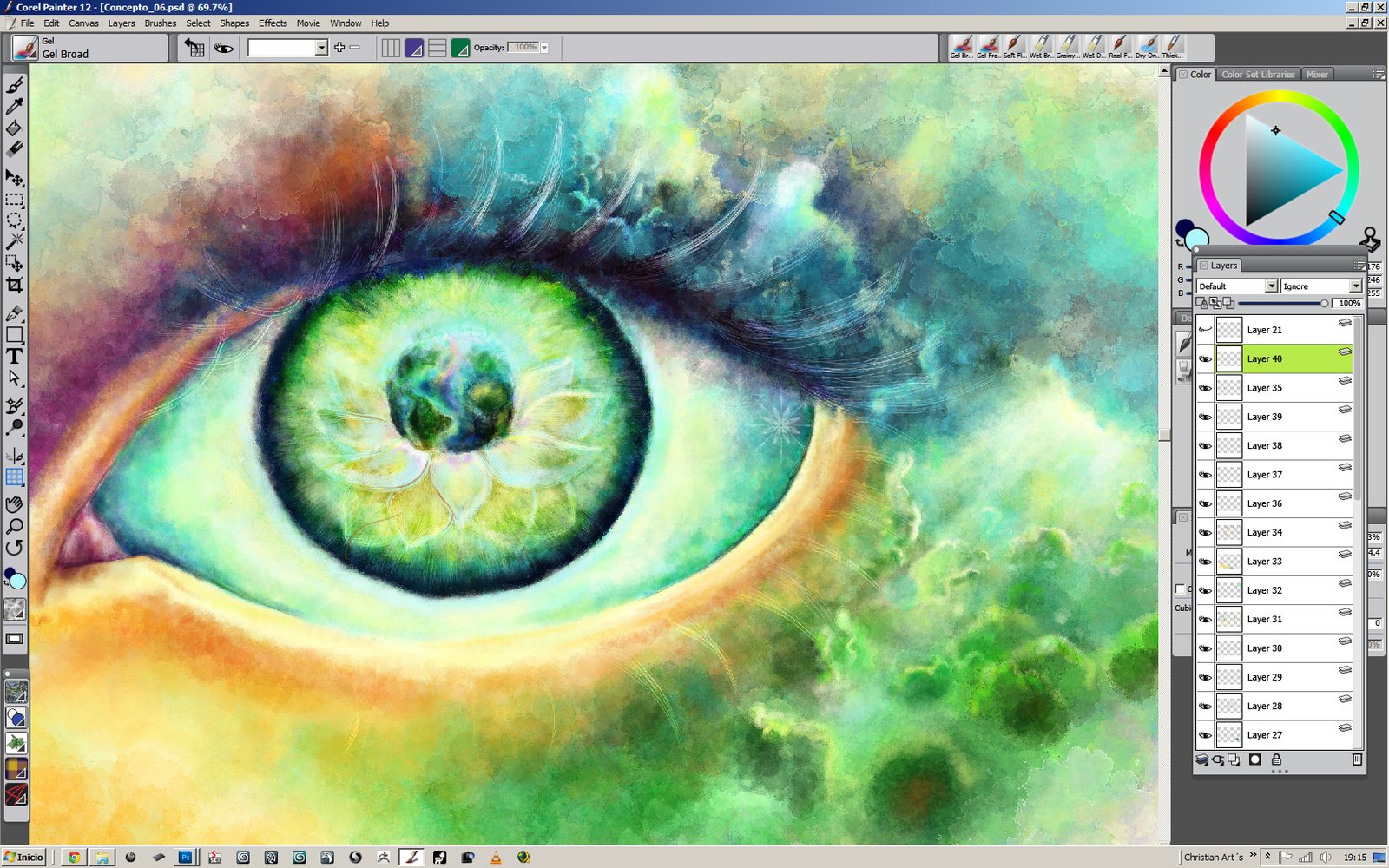Select the Paint Bucket tool
The width and height of the screenshot is (1389, 868).
[x=15, y=128]
